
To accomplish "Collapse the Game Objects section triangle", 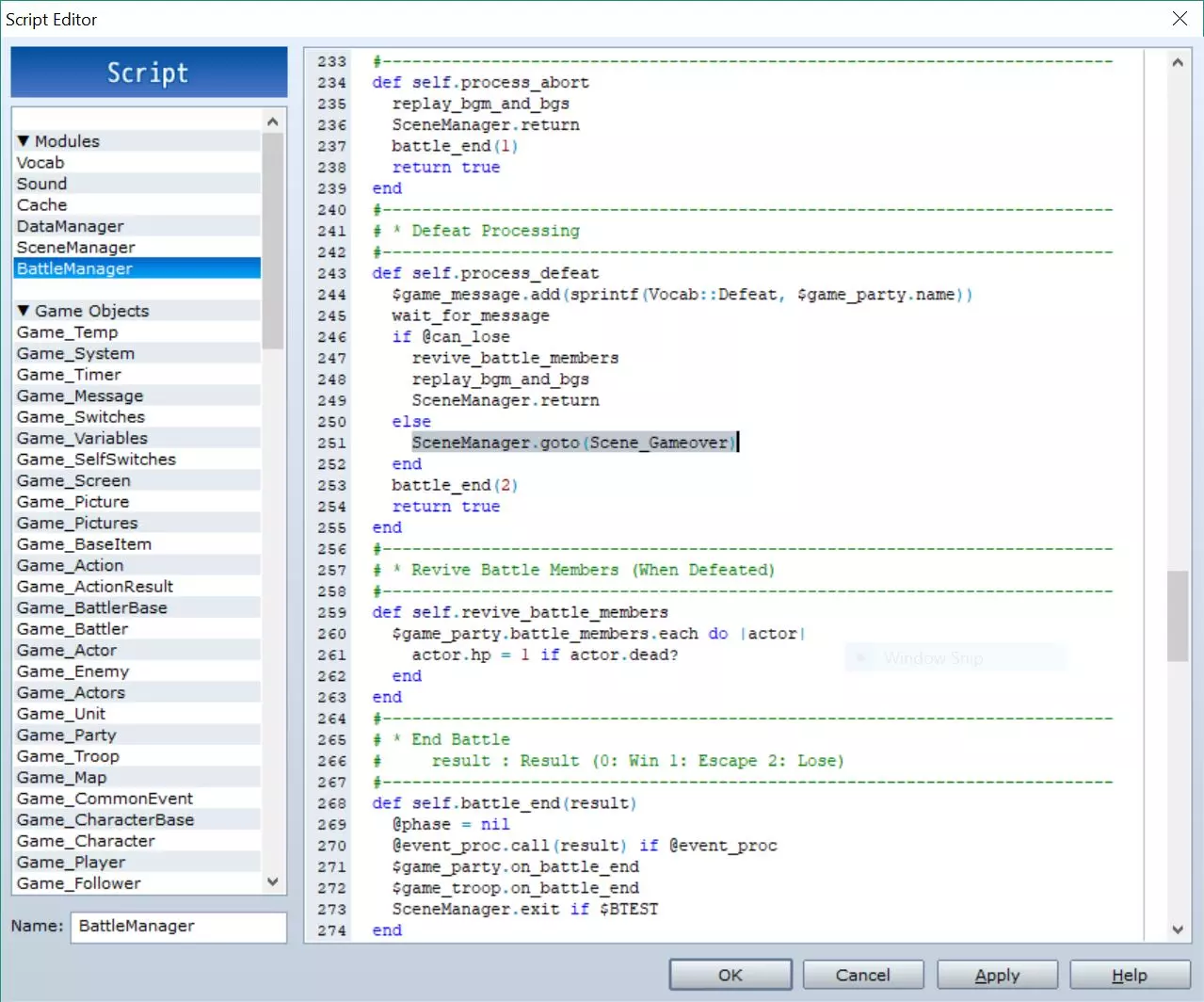I will (x=24, y=311).
